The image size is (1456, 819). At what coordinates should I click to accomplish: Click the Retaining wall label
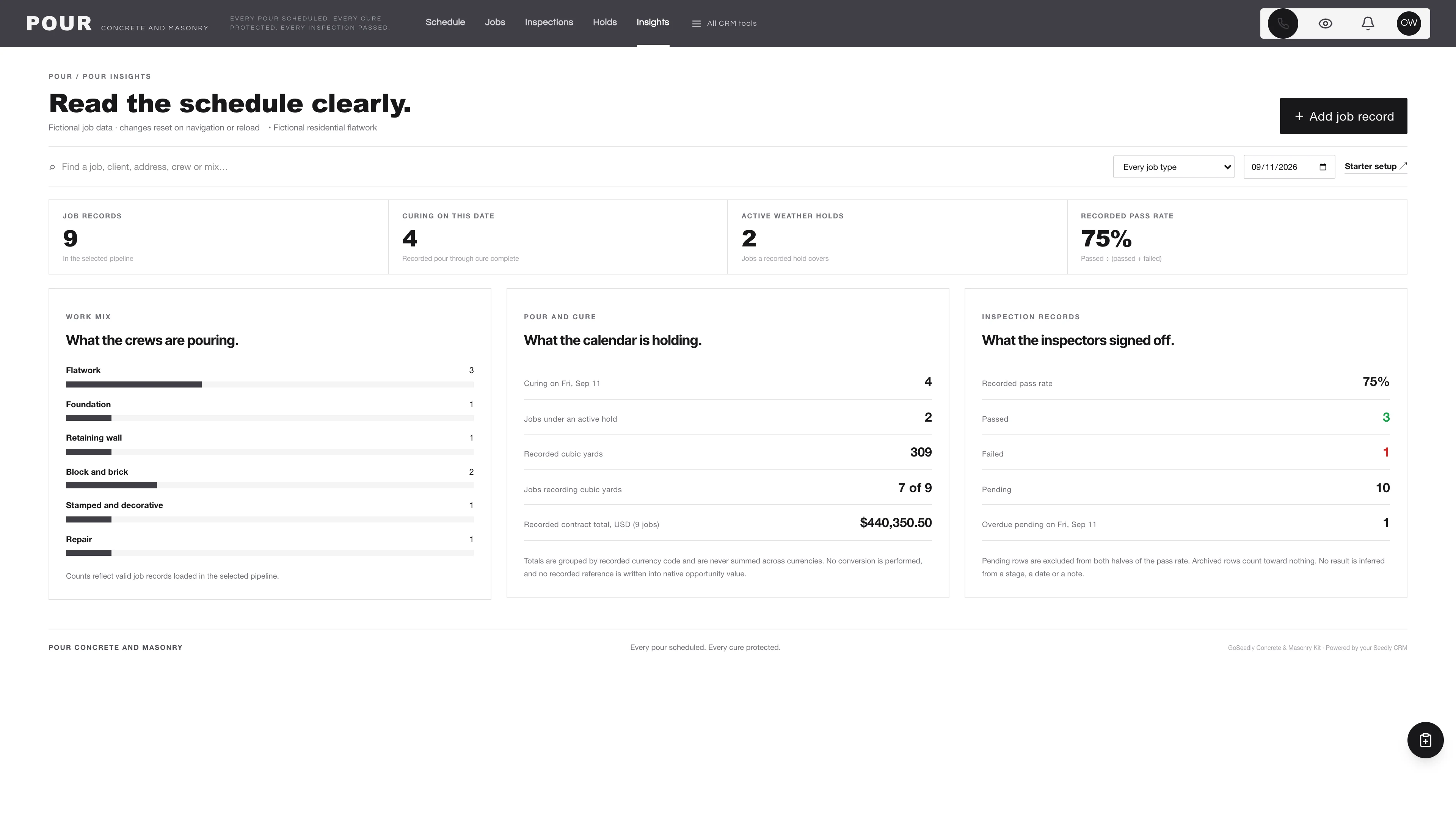94,438
